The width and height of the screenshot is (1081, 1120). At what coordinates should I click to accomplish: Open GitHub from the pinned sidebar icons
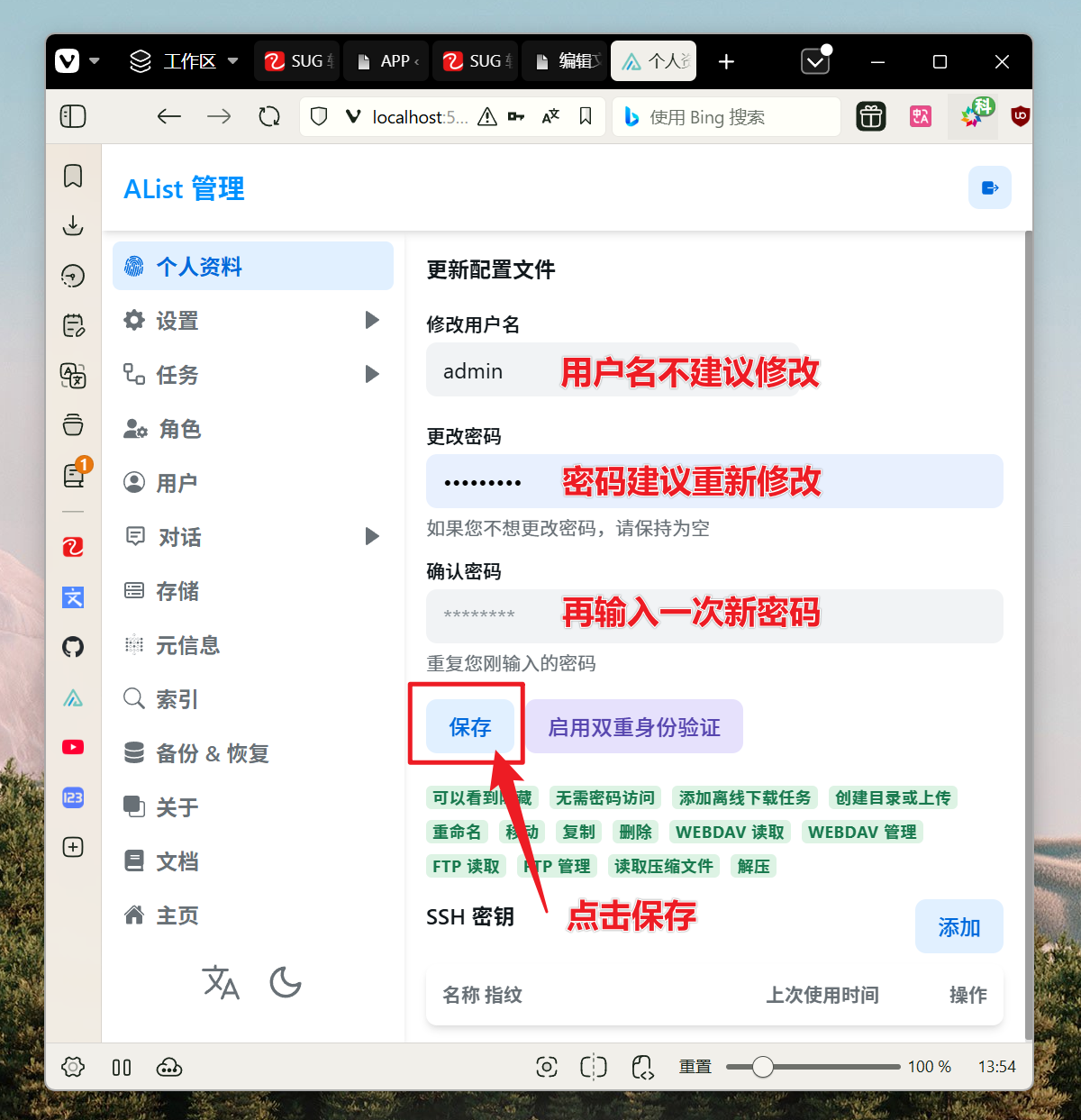coord(72,646)
